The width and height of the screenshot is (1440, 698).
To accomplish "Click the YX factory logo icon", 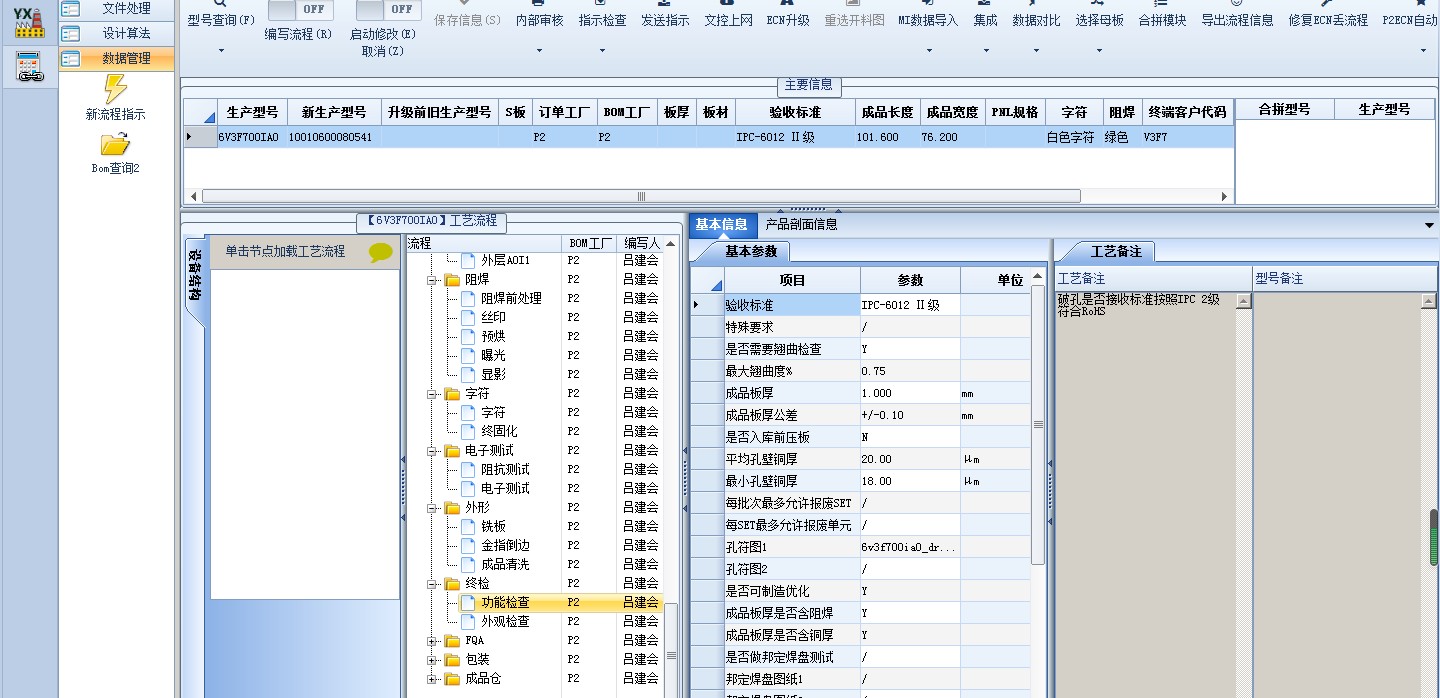I will (x=29, y=22).
